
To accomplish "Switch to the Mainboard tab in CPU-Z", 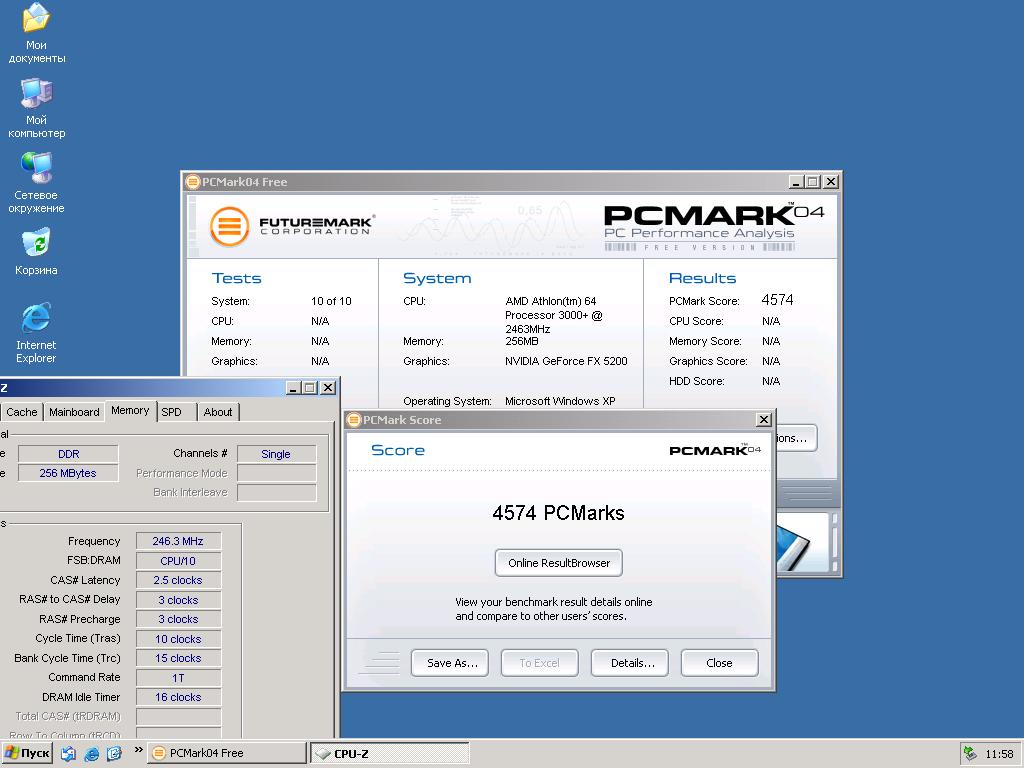I will [x=74, y=412].
